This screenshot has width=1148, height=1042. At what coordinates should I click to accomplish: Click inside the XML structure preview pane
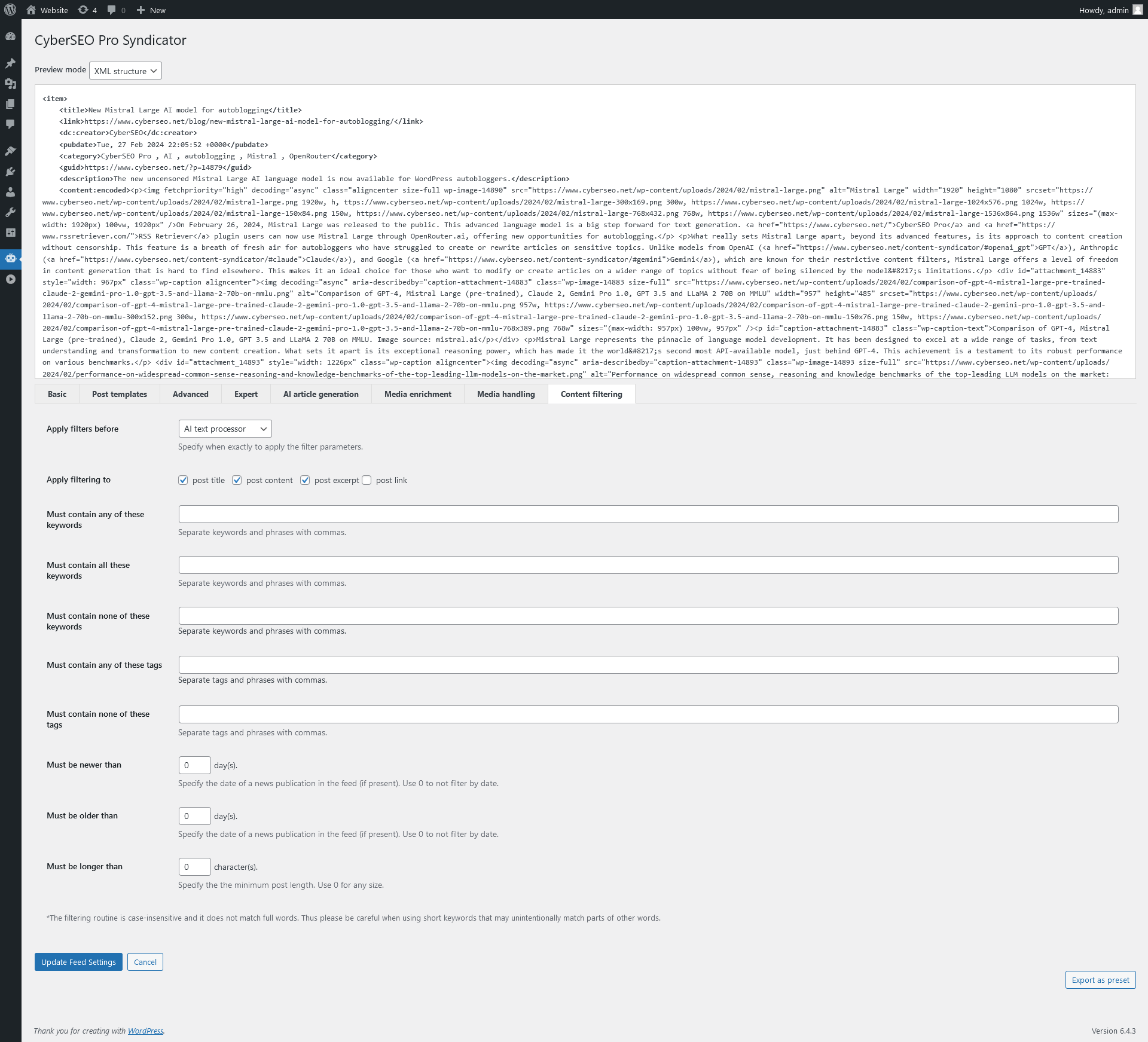[x=585, y=231]
